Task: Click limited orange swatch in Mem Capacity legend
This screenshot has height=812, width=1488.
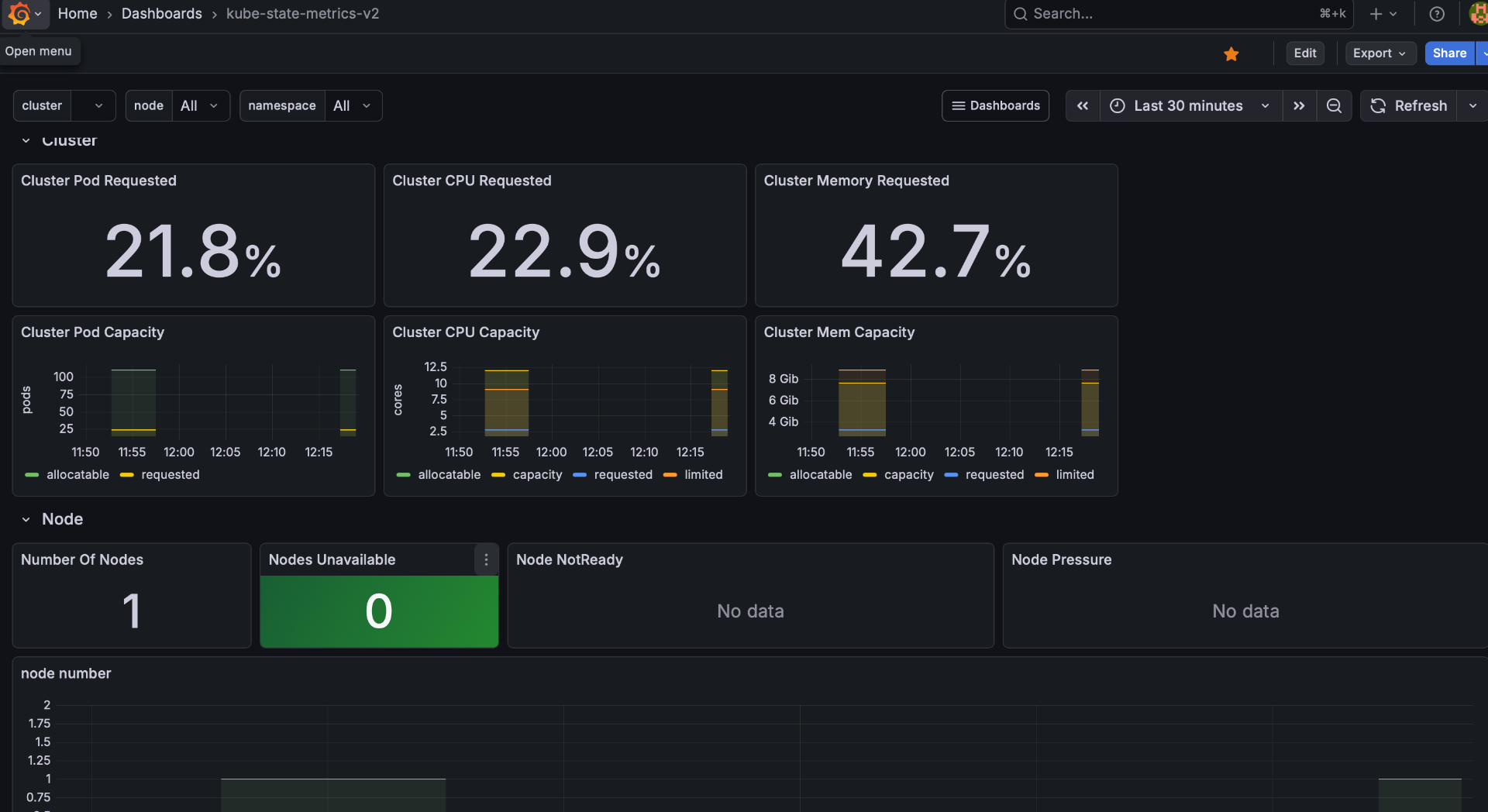Action: coord(1042,475)
